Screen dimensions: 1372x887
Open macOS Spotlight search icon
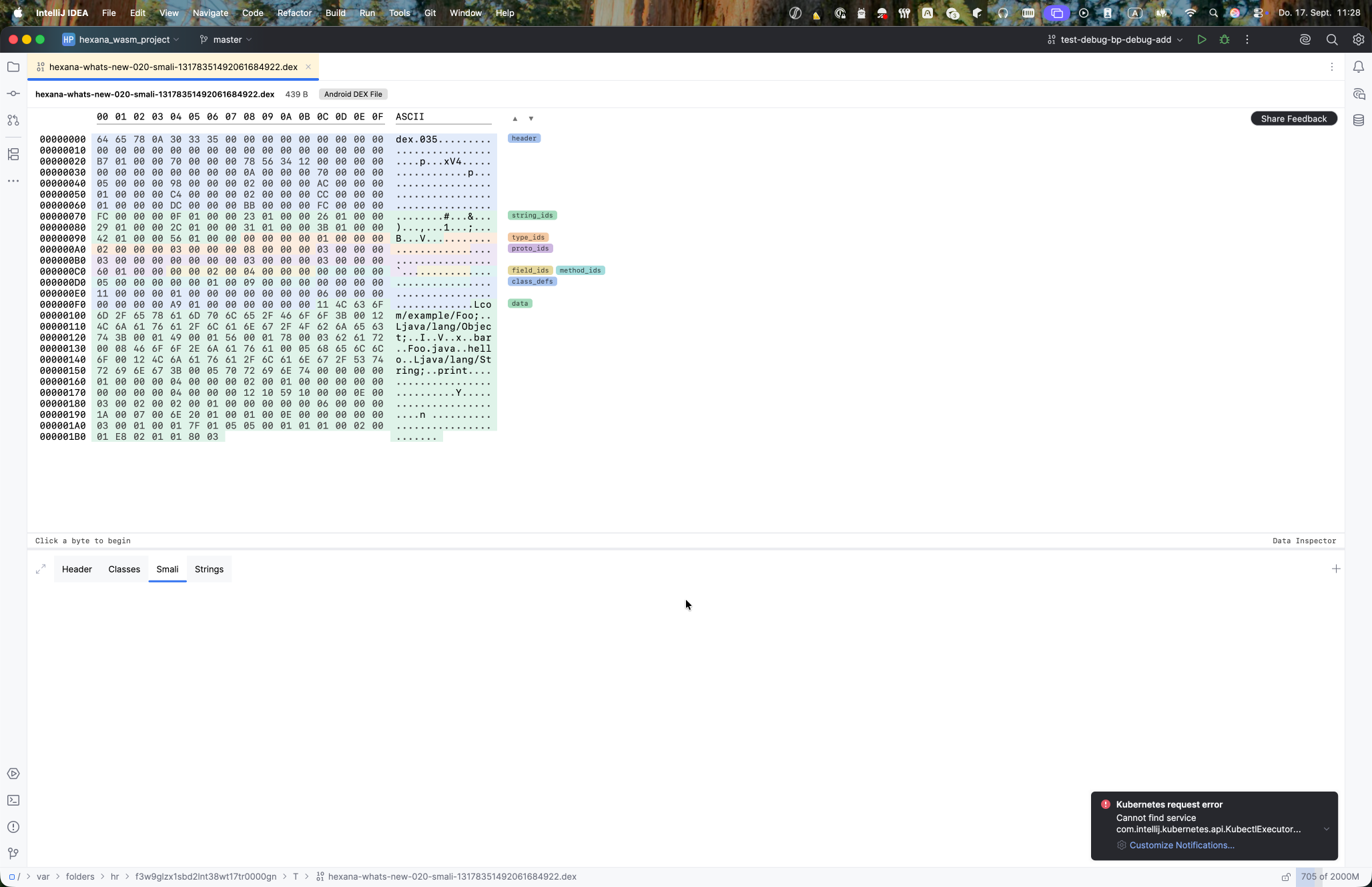[1213, 13]
